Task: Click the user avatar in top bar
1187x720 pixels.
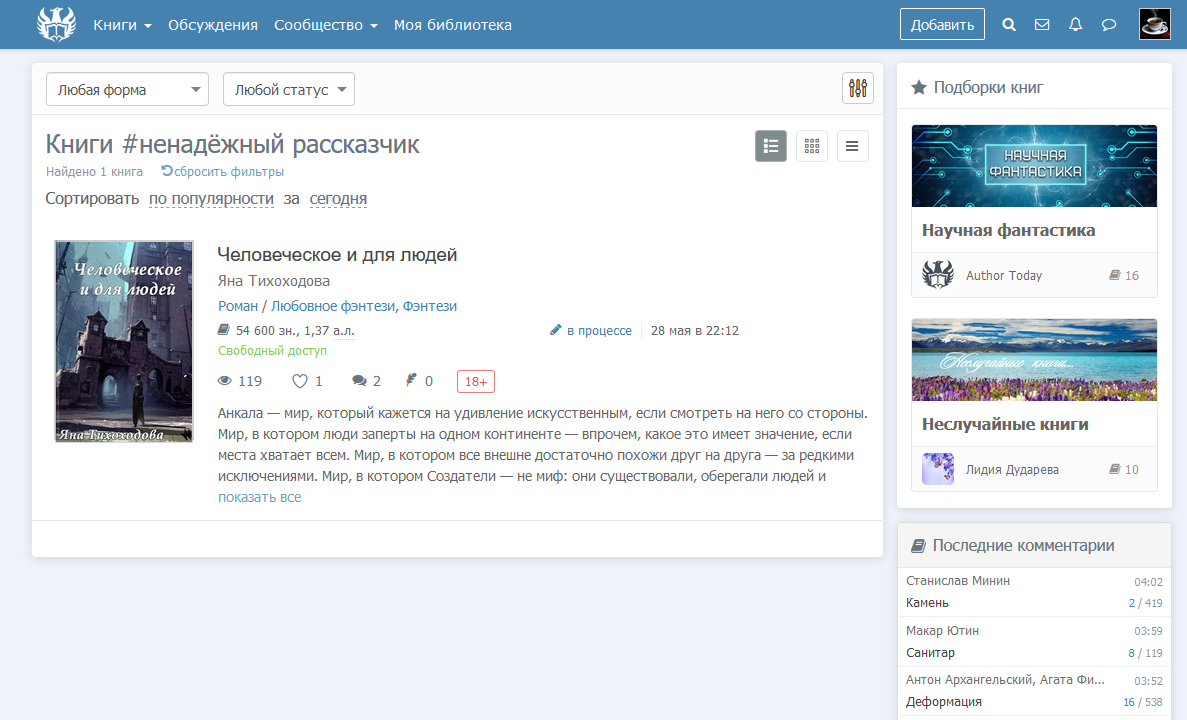Action: [1155, 24]
